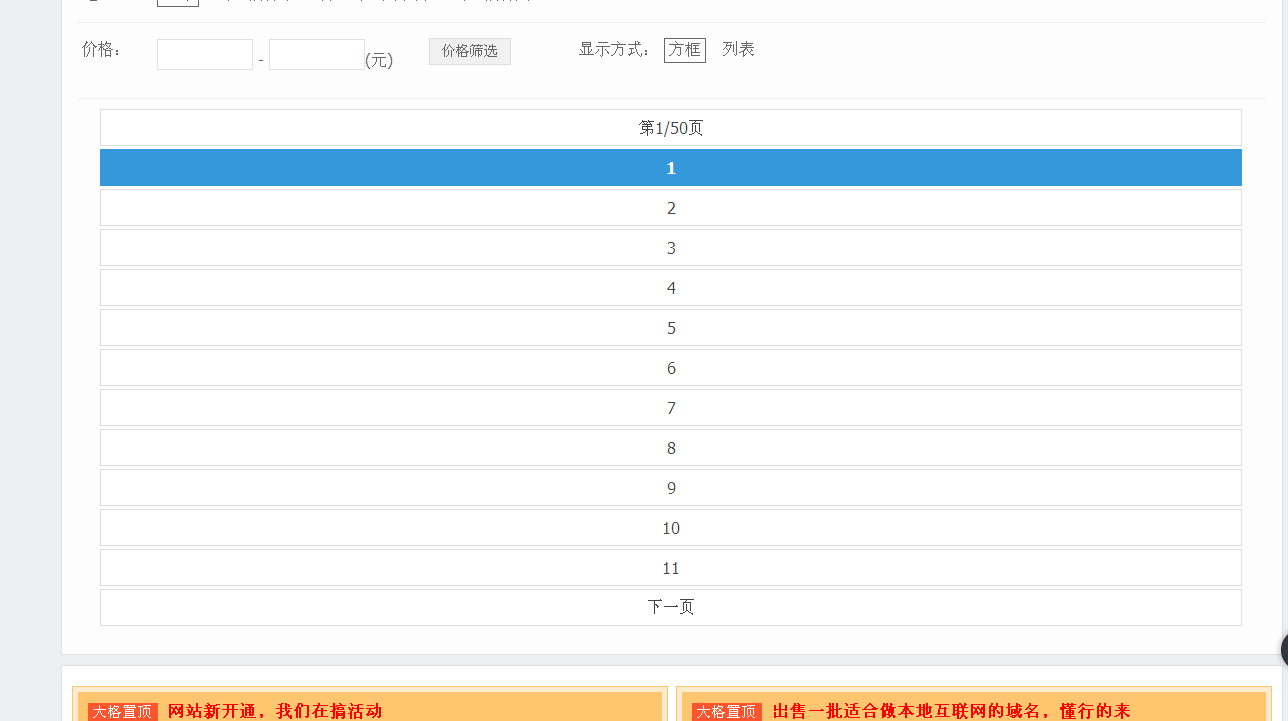Screen dimensions: 1288x721
Task: Open page 11 of listings
Action: 670,568
